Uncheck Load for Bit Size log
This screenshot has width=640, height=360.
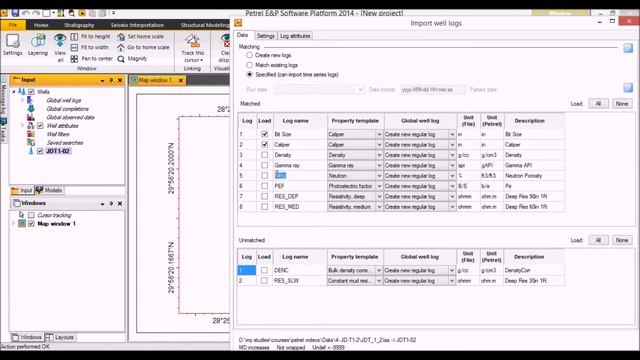coord(264,134)
